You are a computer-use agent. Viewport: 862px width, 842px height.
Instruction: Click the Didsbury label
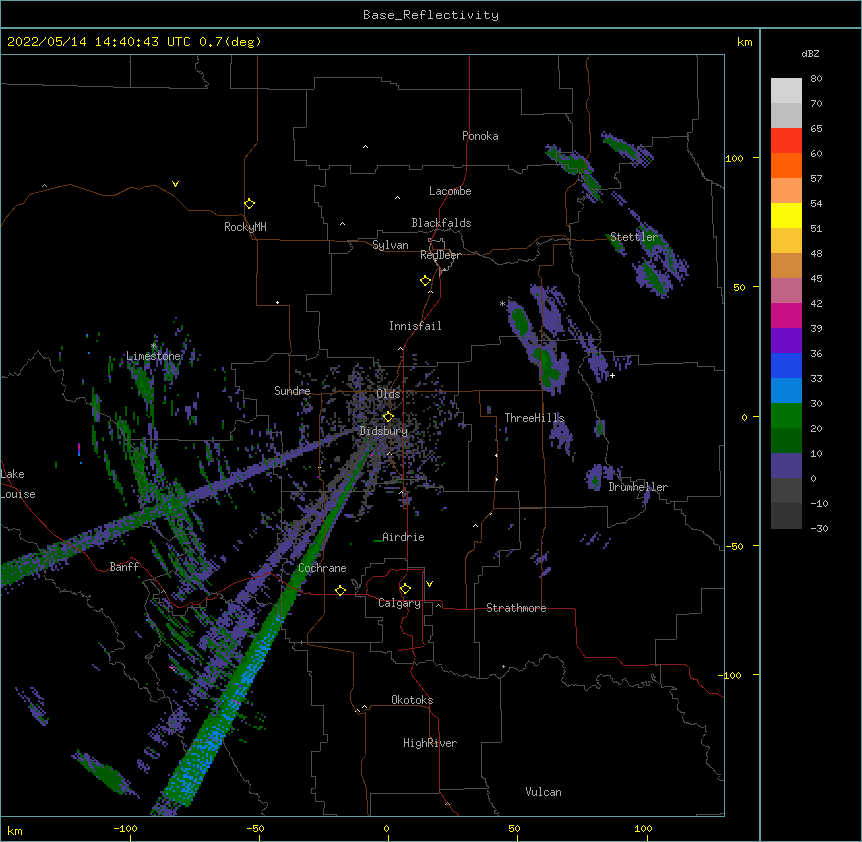384,431
